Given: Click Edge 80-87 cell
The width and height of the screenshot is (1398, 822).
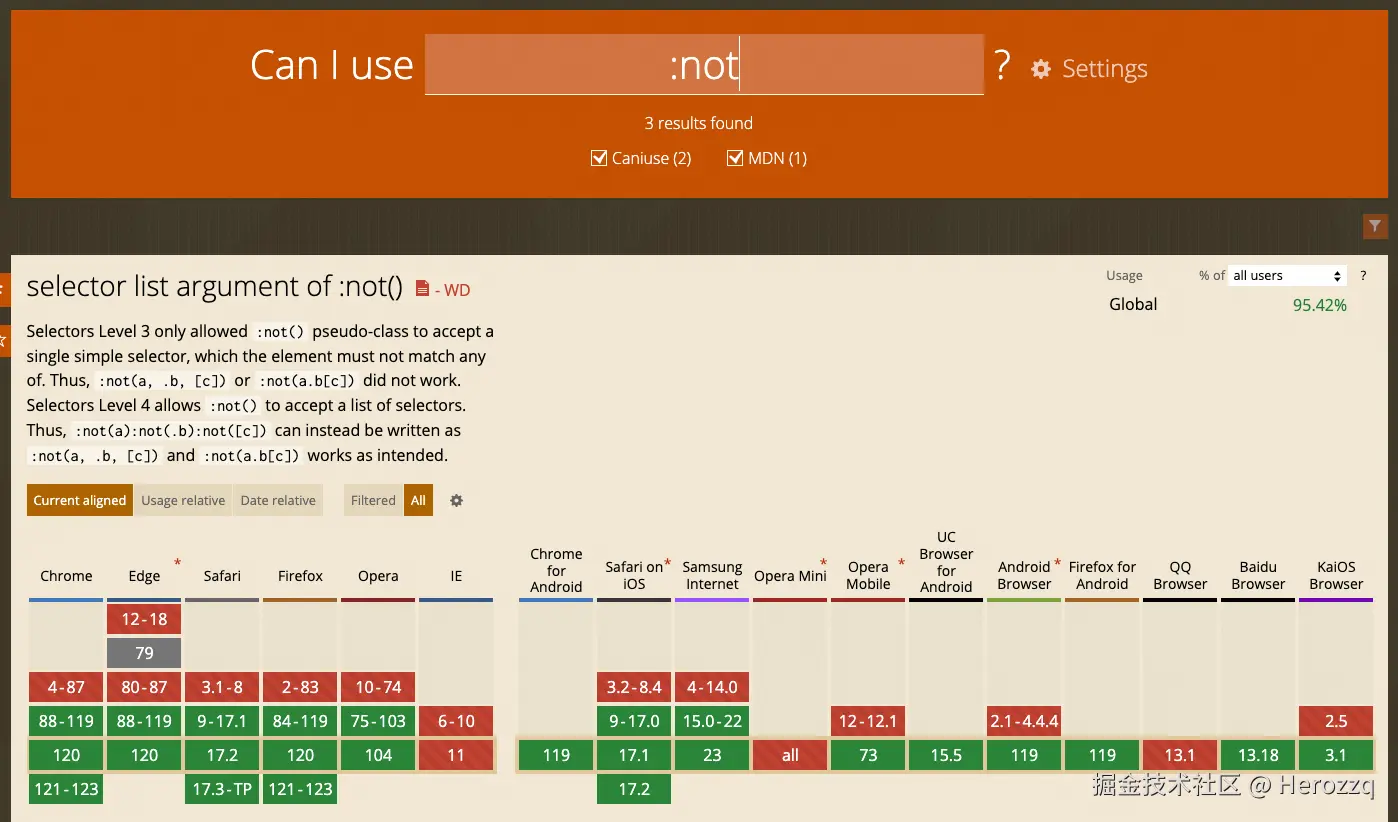Looking at the screenshot, I should click(x=144, y=687).
